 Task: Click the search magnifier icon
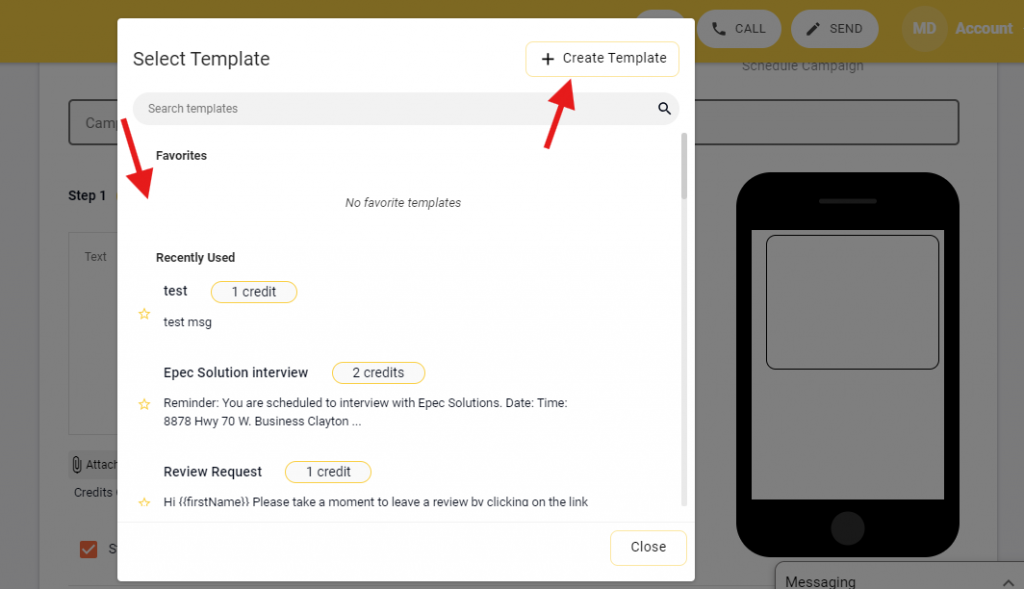pyautogui.click(x=664, y=108)
